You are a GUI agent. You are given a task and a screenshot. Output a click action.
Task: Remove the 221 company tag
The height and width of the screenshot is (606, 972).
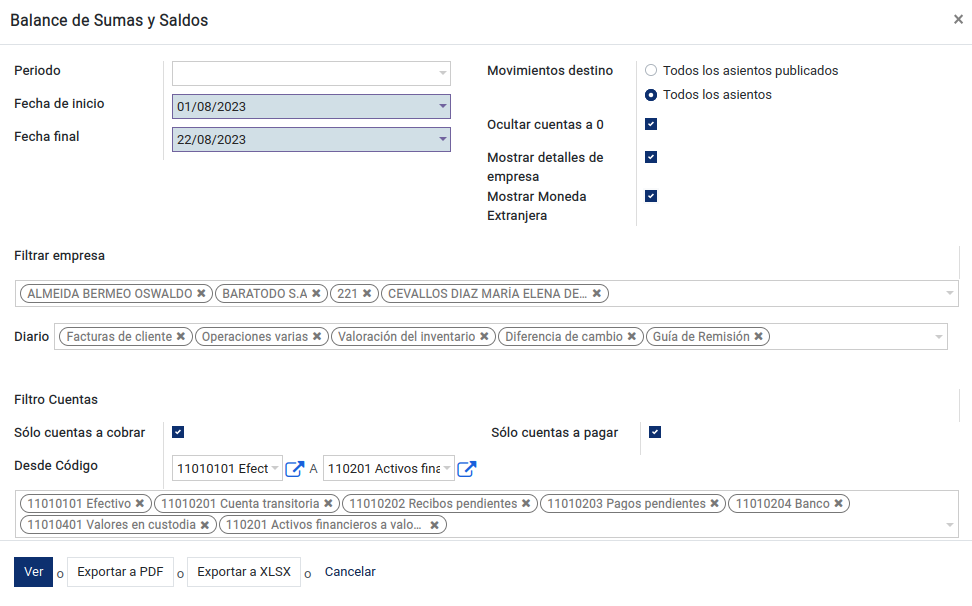[x=367, y=294]
